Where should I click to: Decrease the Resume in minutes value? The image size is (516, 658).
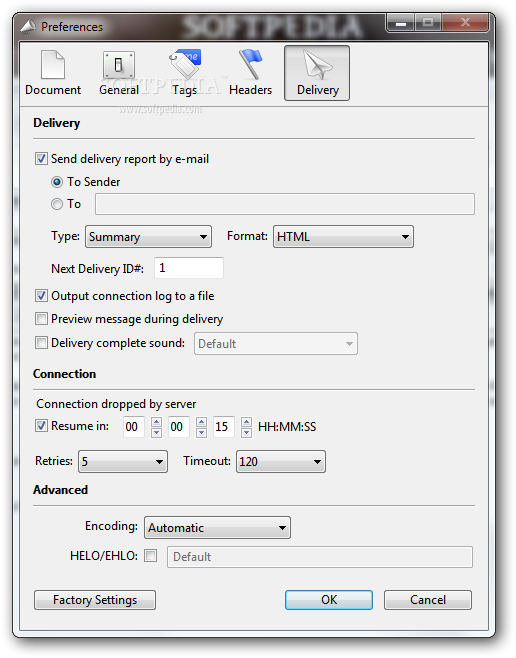click(201, 432)
